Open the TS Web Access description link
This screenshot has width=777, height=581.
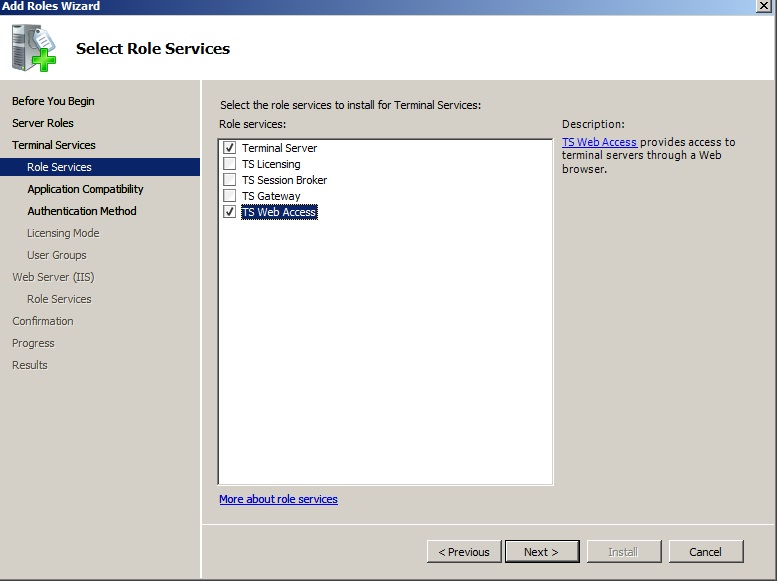pos(599,142)
